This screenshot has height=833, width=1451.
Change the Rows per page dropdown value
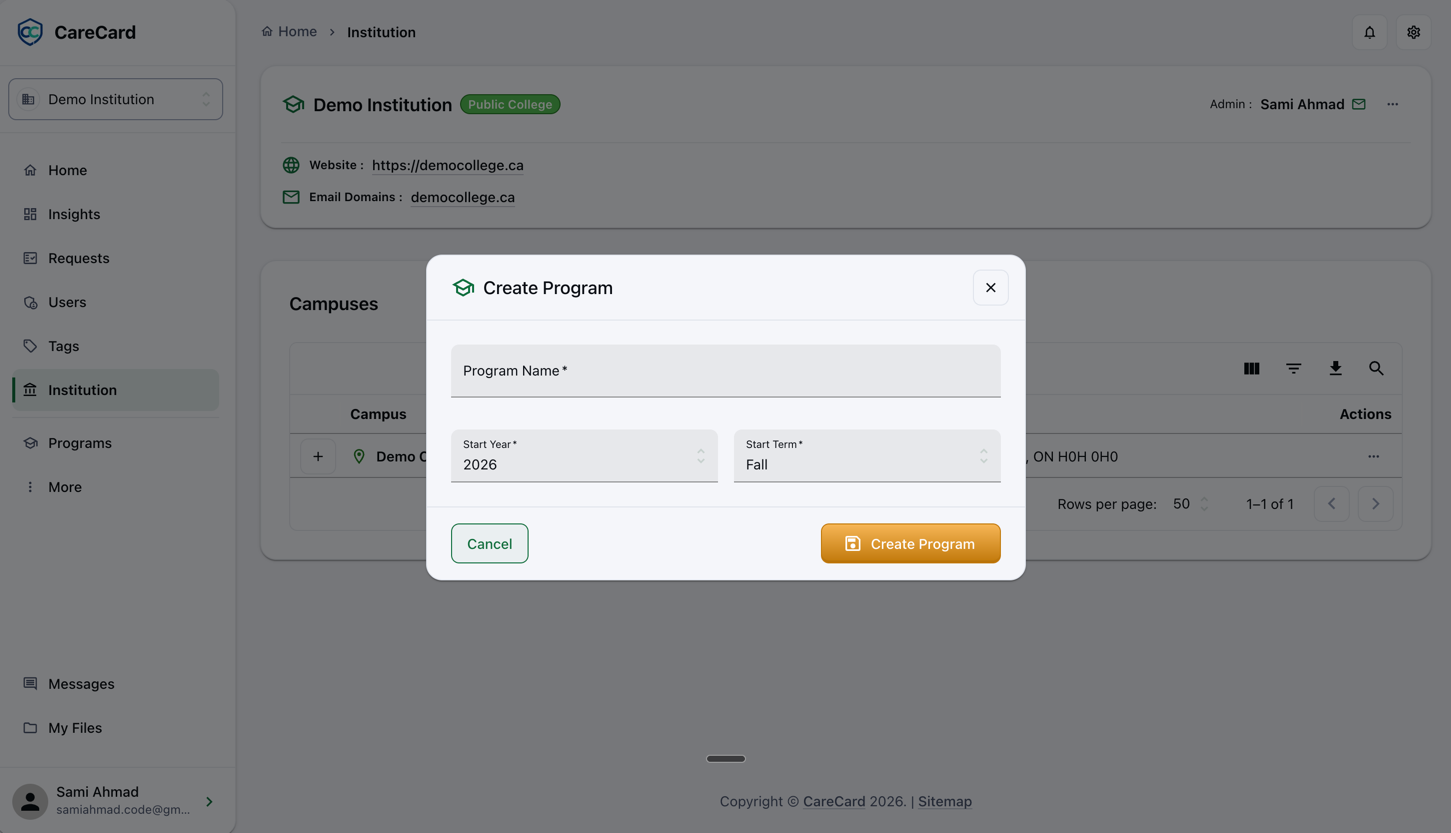tap(1190, 504)
